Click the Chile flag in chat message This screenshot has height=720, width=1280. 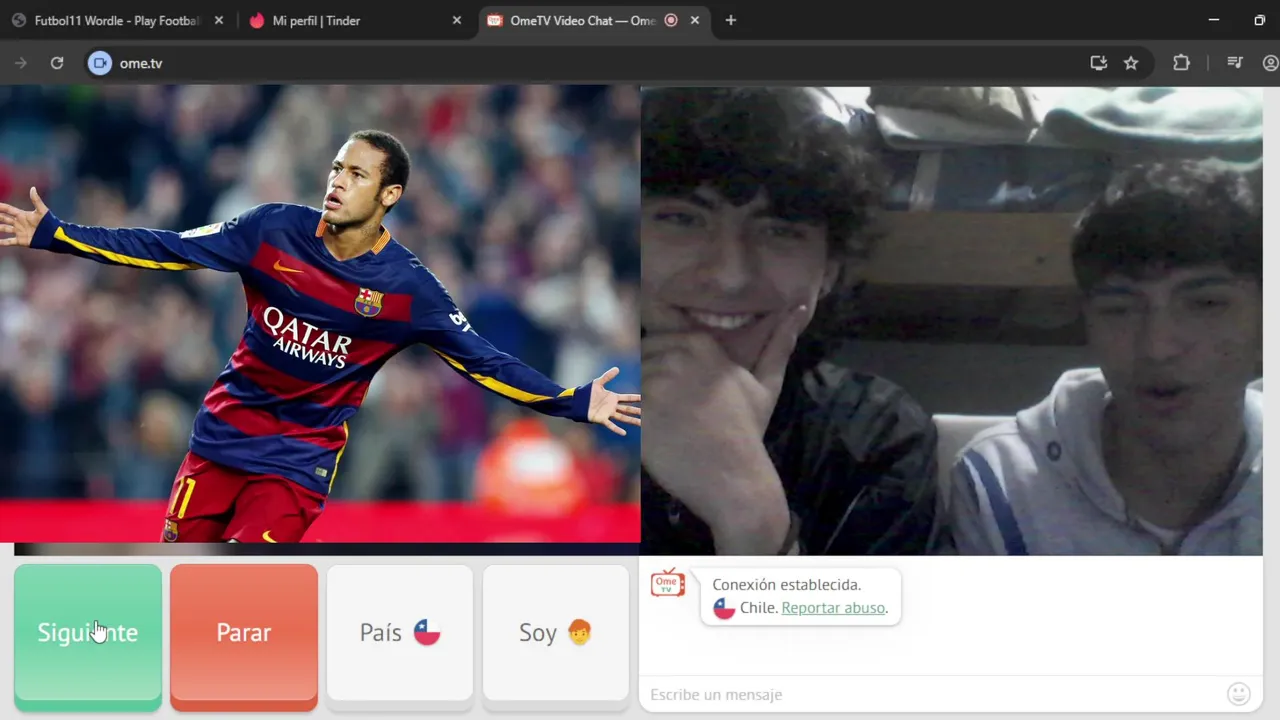tap(724, 608)
